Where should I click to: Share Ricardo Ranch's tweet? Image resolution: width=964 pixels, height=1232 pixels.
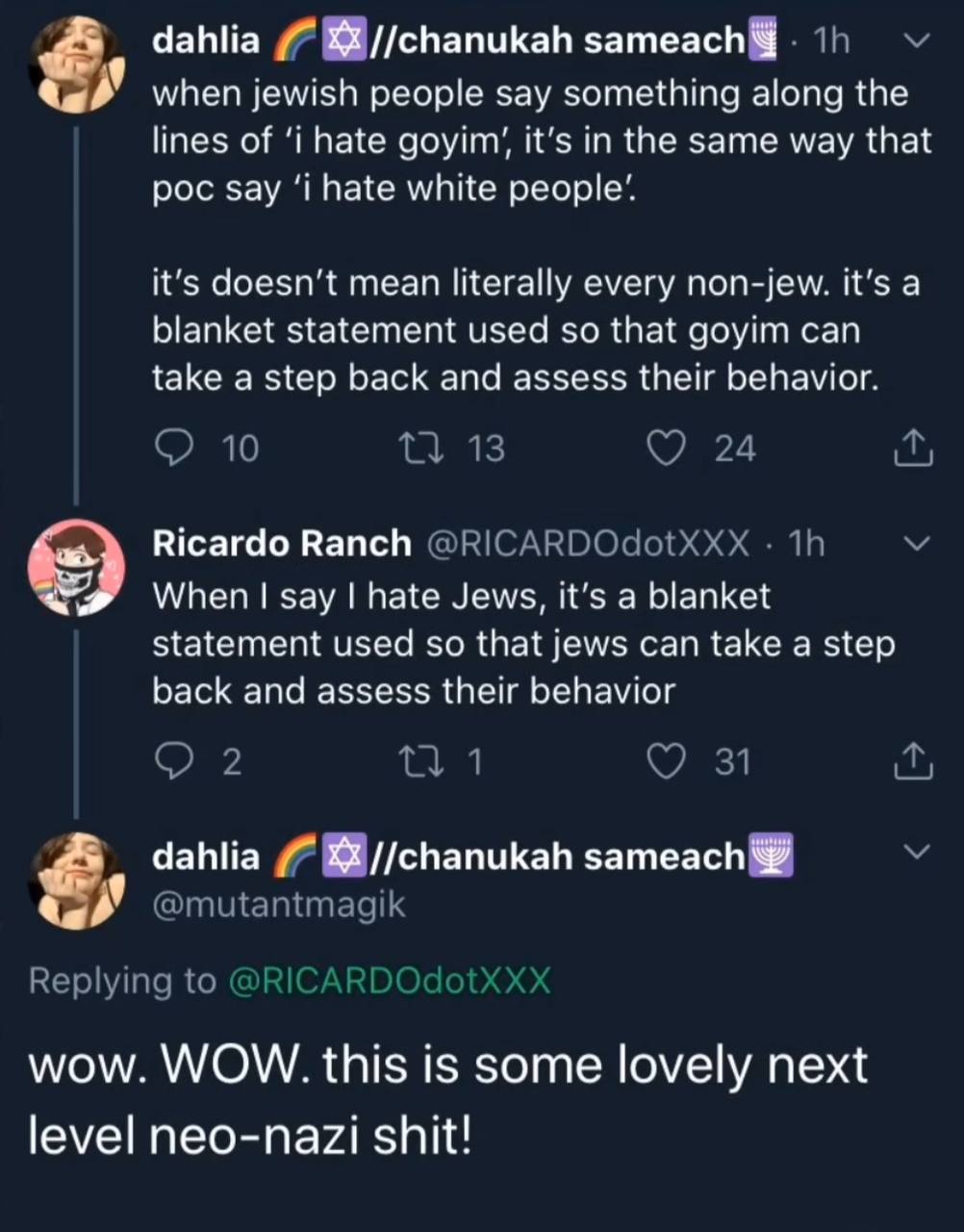point(913,762)
